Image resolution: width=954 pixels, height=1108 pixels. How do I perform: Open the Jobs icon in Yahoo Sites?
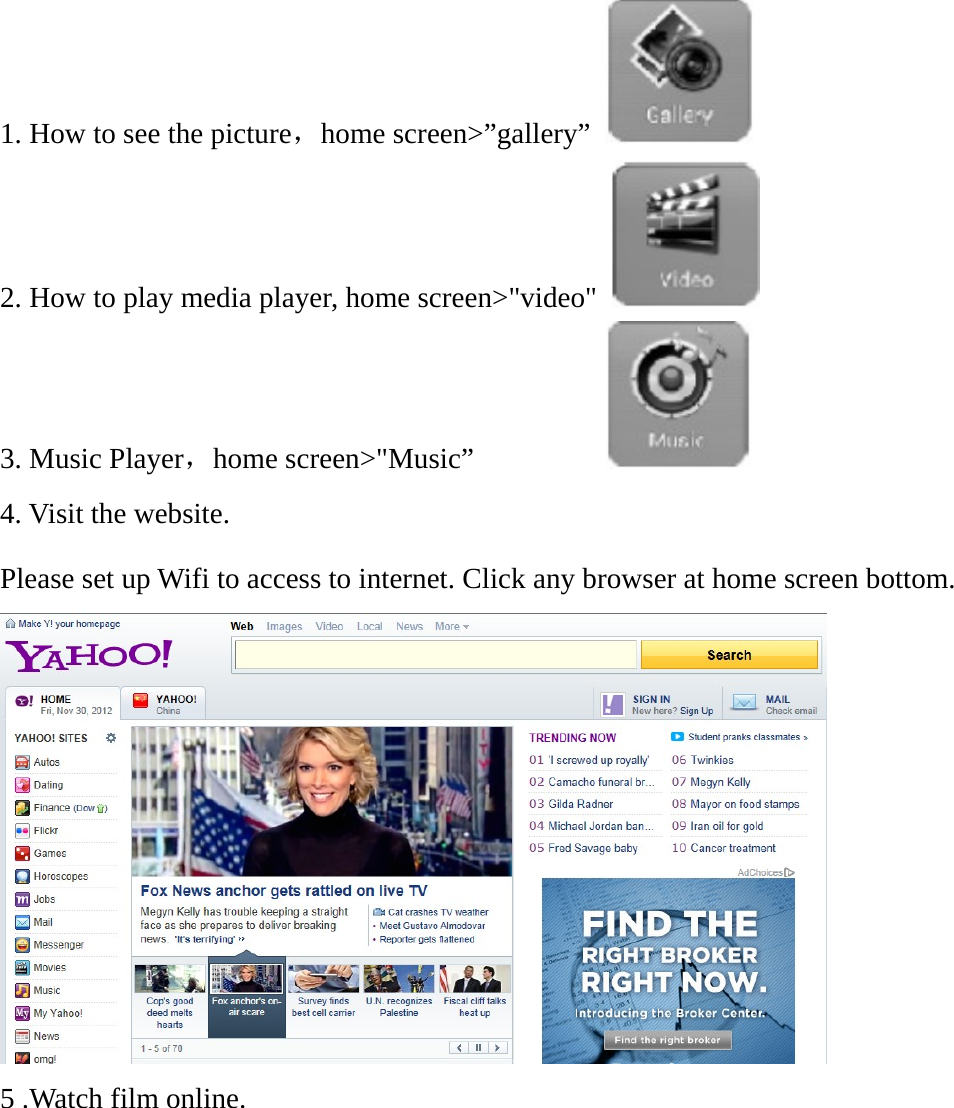[x=20, y=899]
